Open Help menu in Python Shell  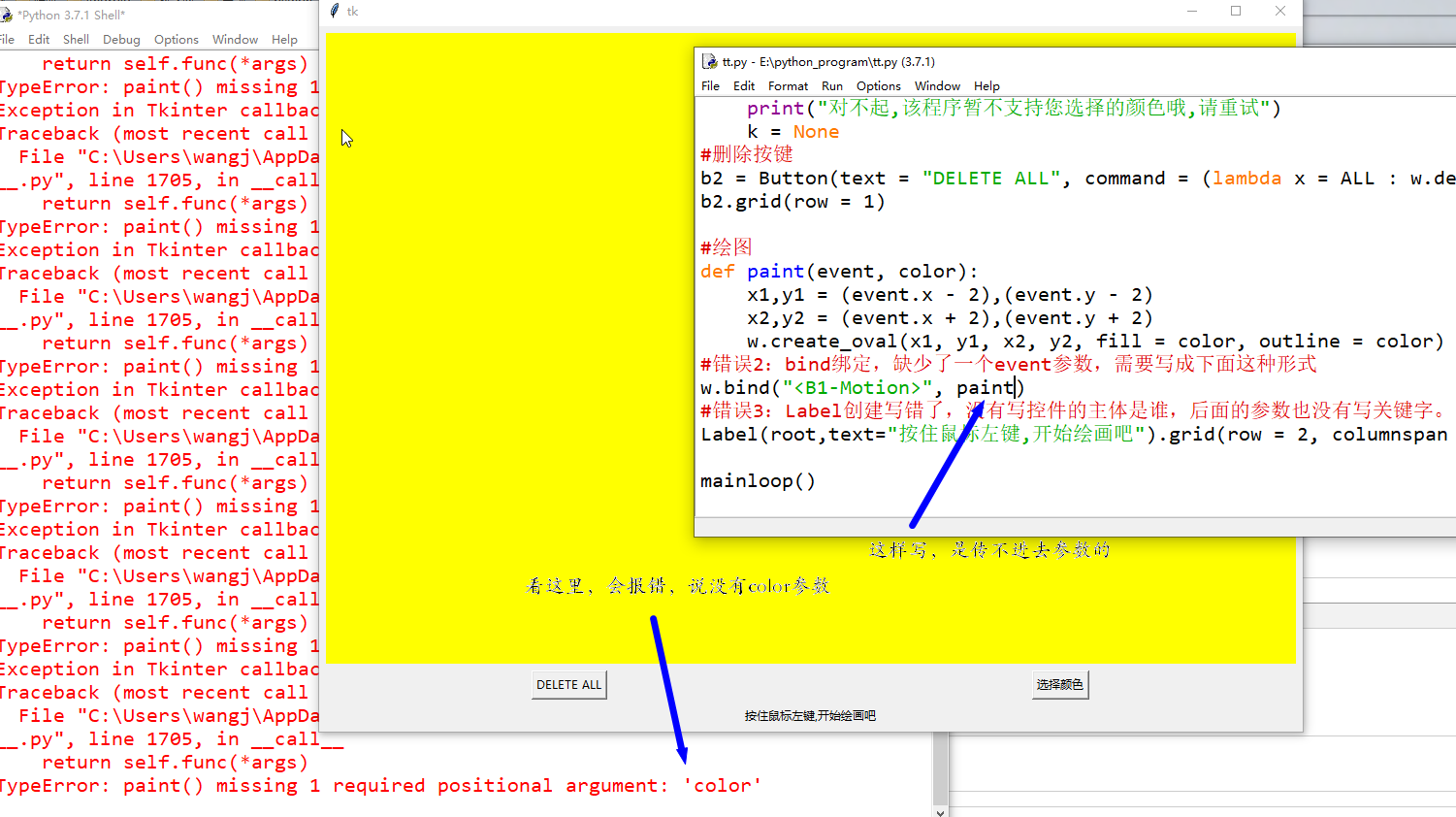point(284,40)
